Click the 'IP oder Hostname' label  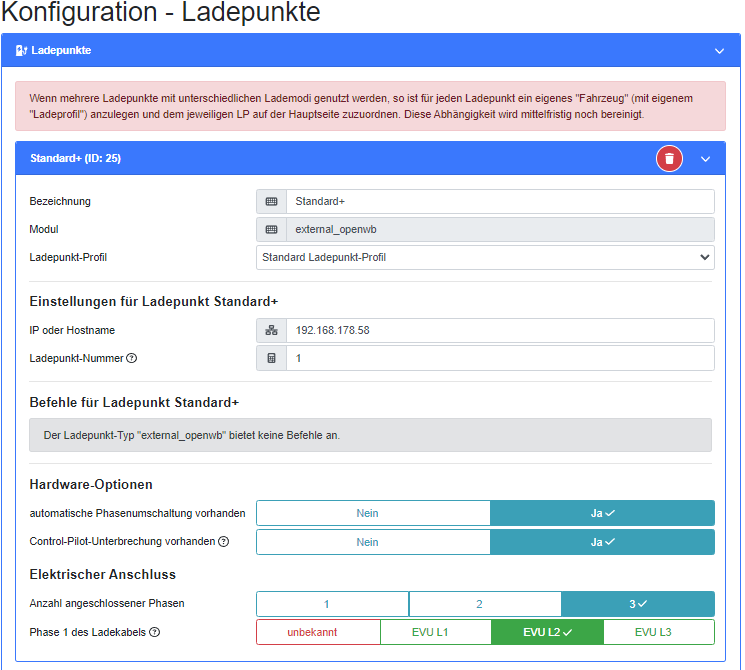(x=72, y=330)
